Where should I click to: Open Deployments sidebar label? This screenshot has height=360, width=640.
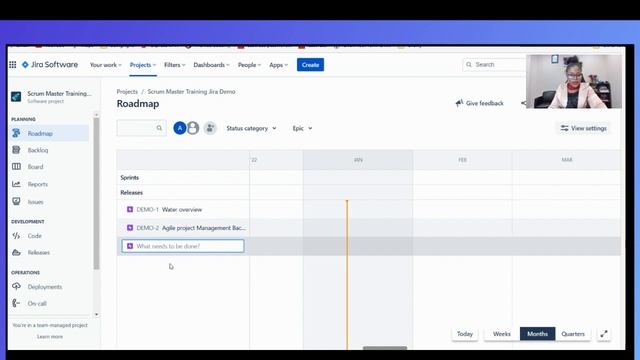(x=45, y=287)
